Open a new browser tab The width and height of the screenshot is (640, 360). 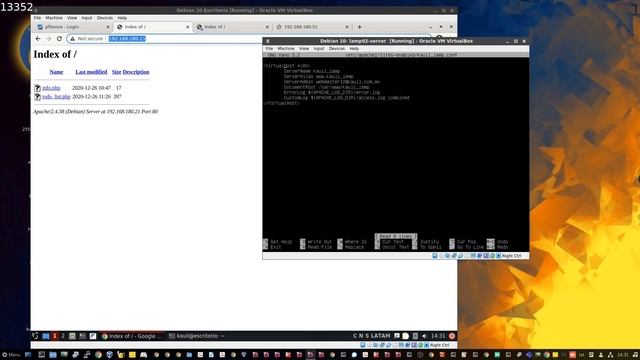tap(360, 27)
